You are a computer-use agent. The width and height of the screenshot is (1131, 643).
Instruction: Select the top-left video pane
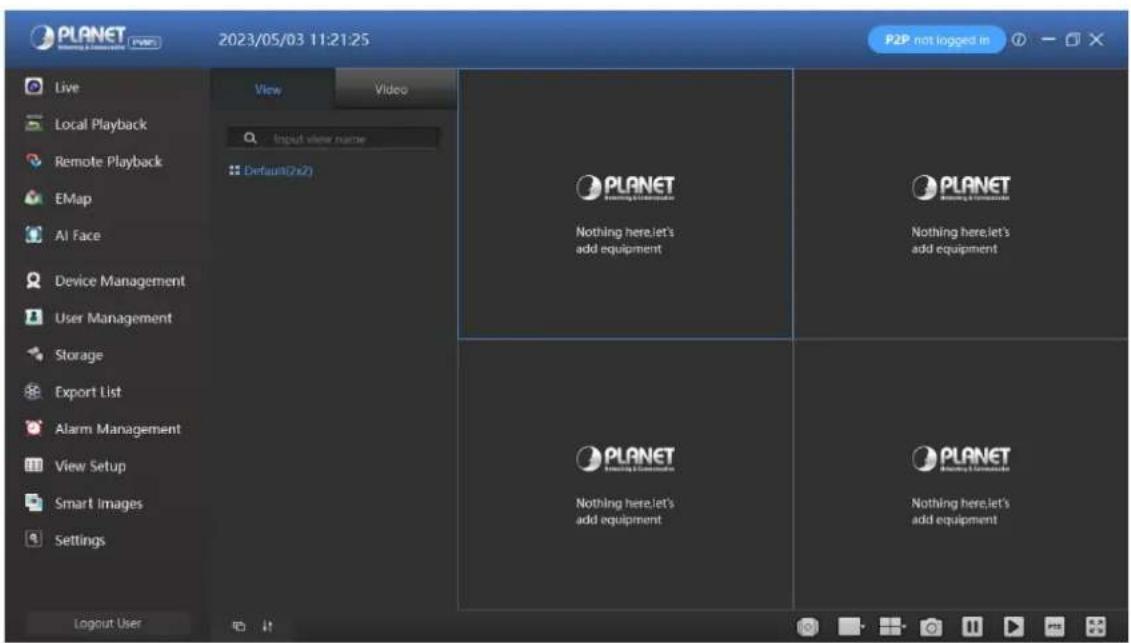[x=625, y=204]
